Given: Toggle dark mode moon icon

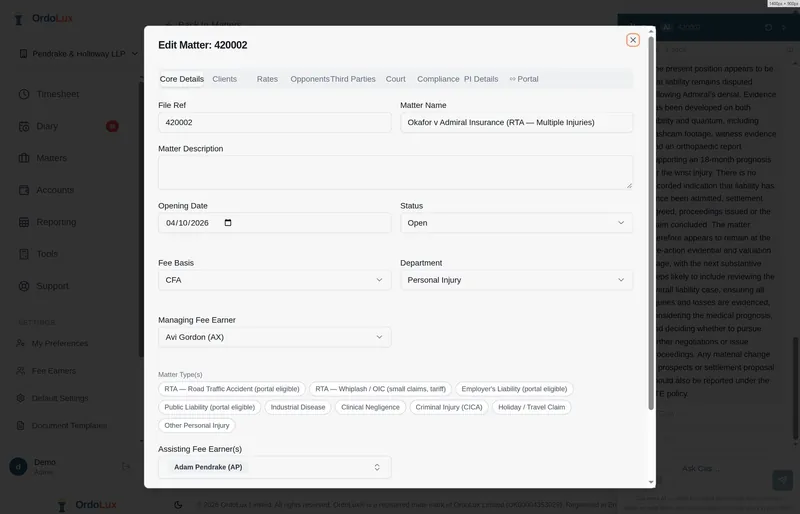Looking at the screenshot, I should coord(178,505).
